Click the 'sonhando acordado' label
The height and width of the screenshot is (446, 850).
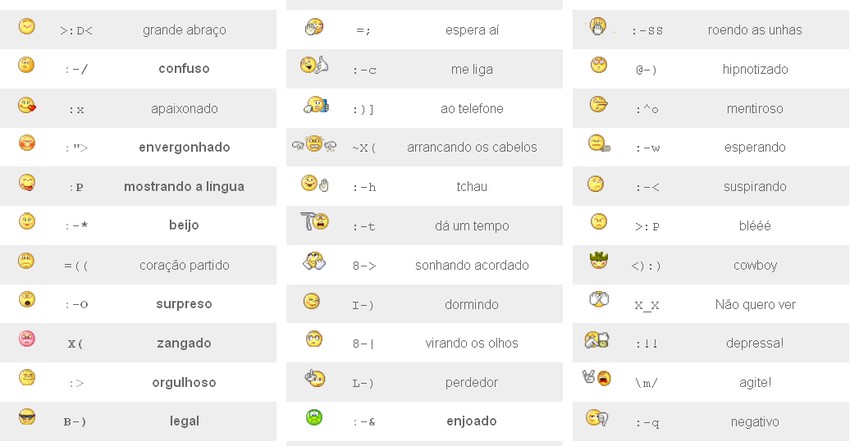click(472, 265)
